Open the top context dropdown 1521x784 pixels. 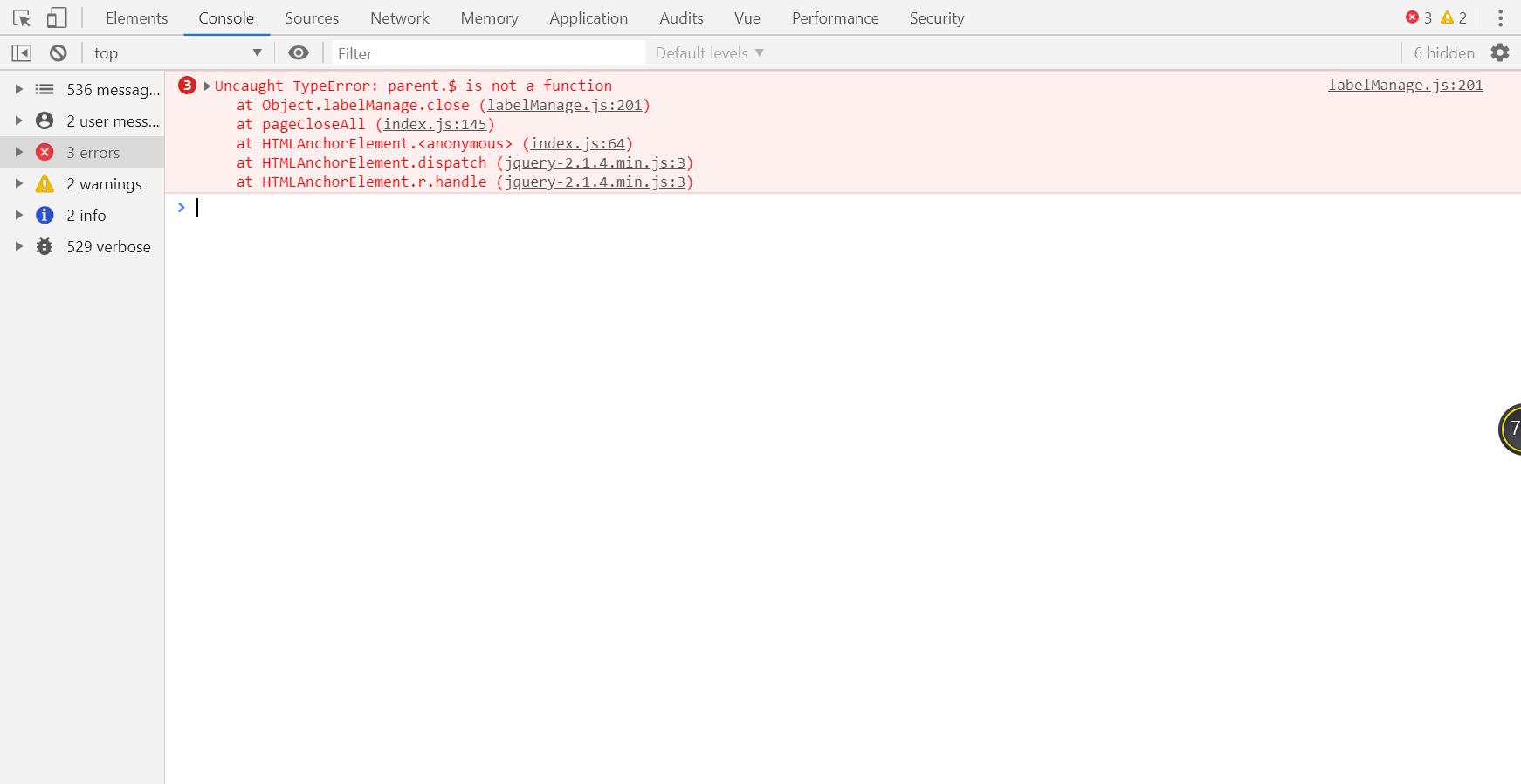click(177, 53)
